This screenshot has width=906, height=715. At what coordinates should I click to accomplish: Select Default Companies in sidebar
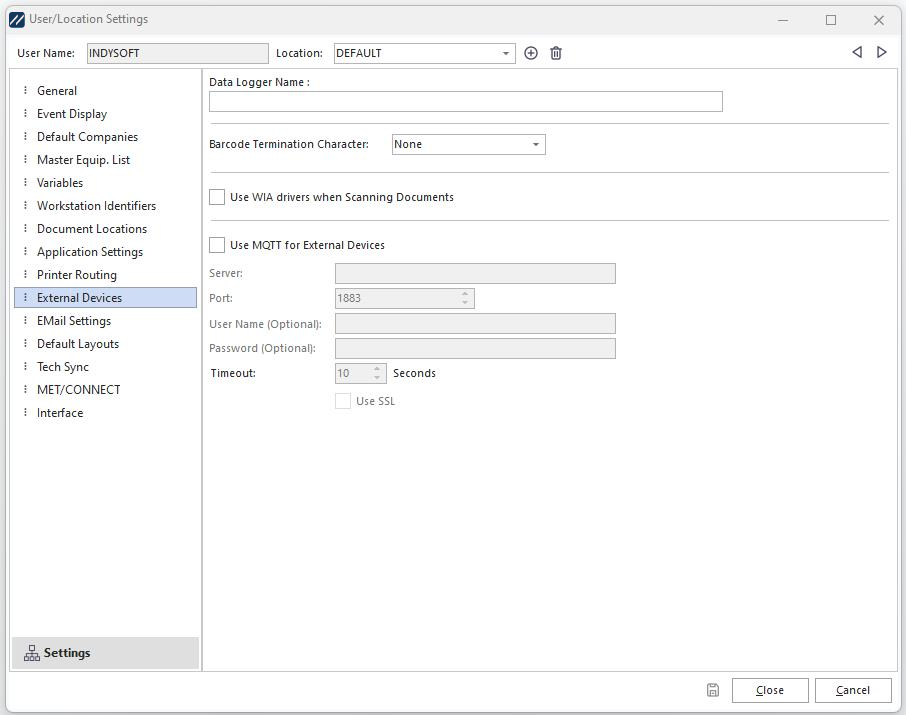(x=105, y=137)
